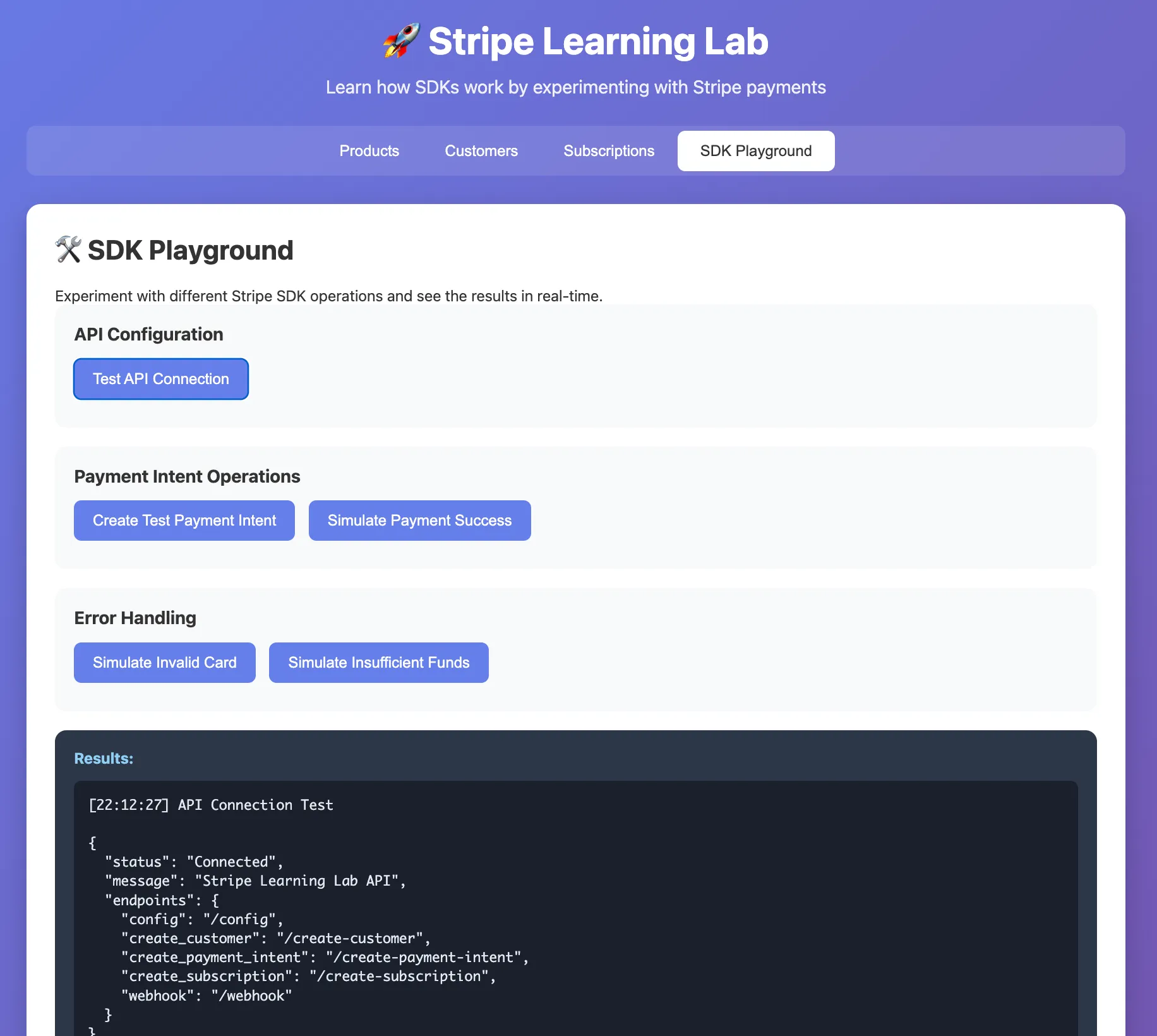Click the Test API Connection button
The image size is (1157, 1036).
point(160,378)
